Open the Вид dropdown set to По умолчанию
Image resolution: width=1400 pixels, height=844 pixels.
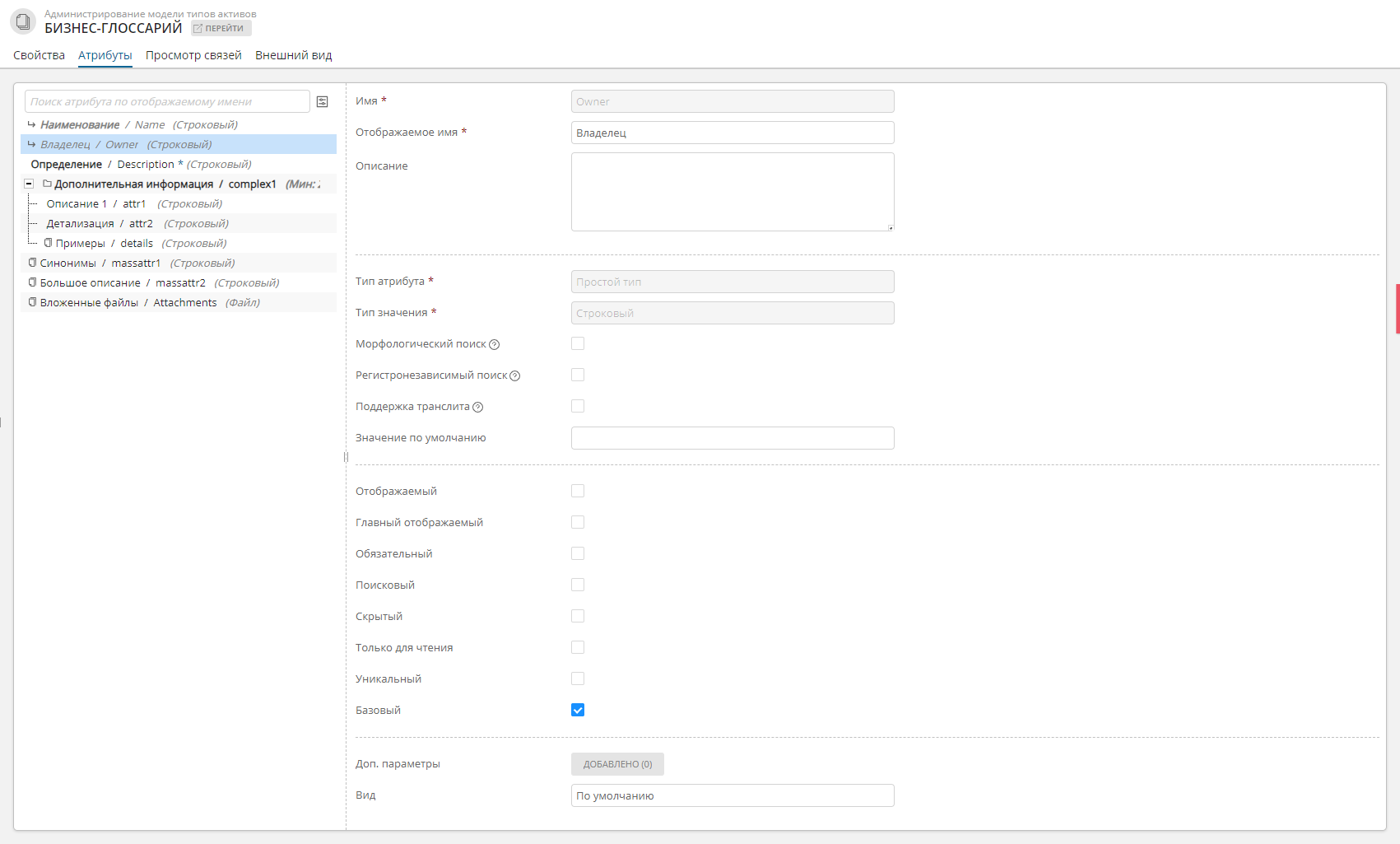pos(733,795)
